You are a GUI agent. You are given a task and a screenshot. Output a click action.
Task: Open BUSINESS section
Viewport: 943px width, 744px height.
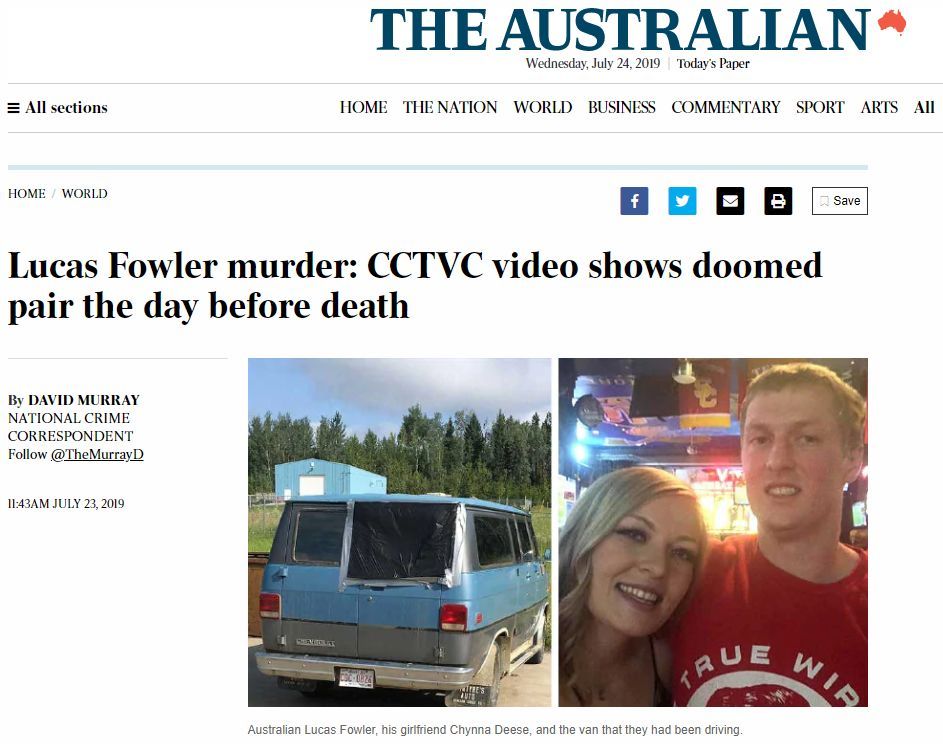coord(621,108)
